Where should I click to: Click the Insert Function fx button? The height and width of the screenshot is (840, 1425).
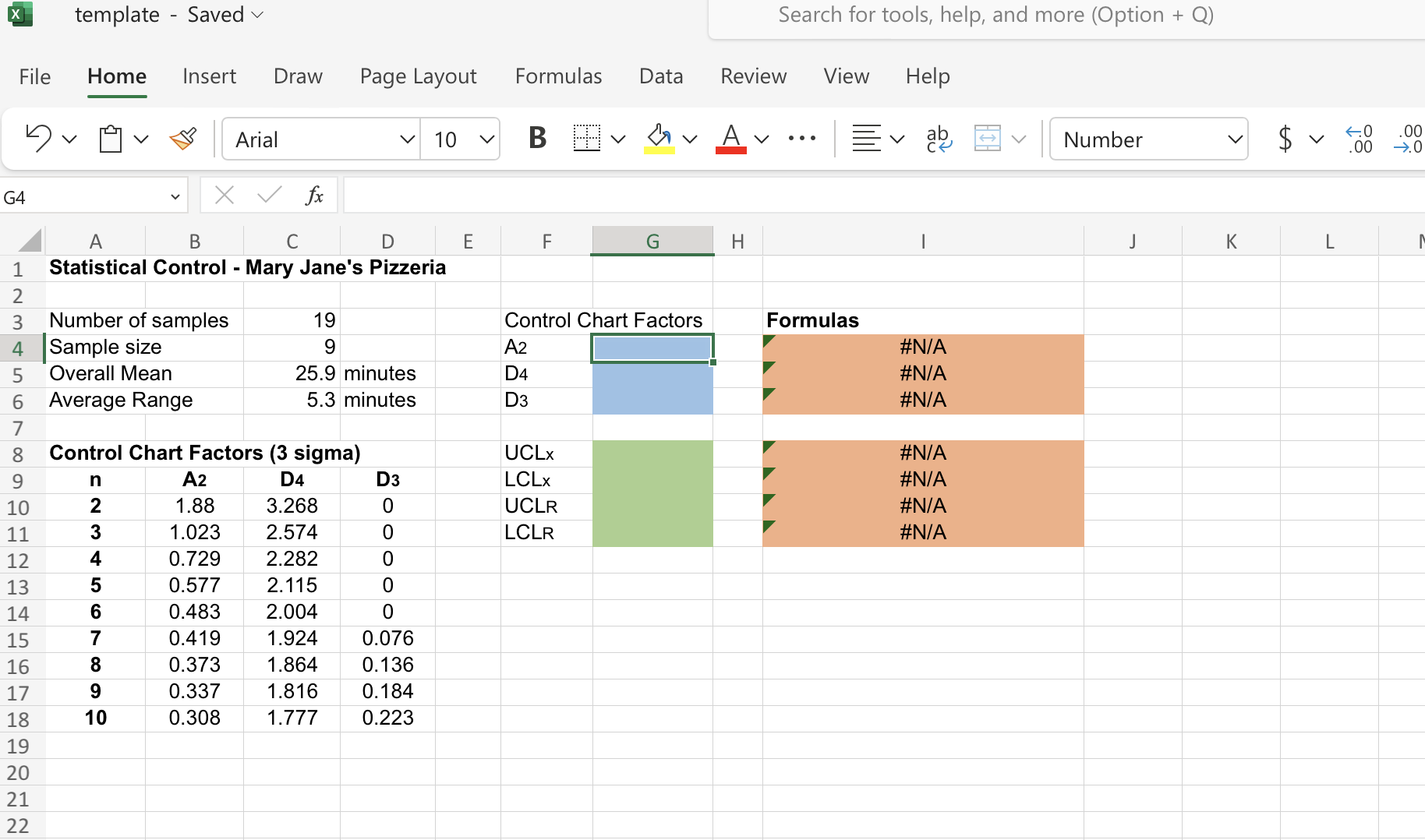click(x=315, y=196)
